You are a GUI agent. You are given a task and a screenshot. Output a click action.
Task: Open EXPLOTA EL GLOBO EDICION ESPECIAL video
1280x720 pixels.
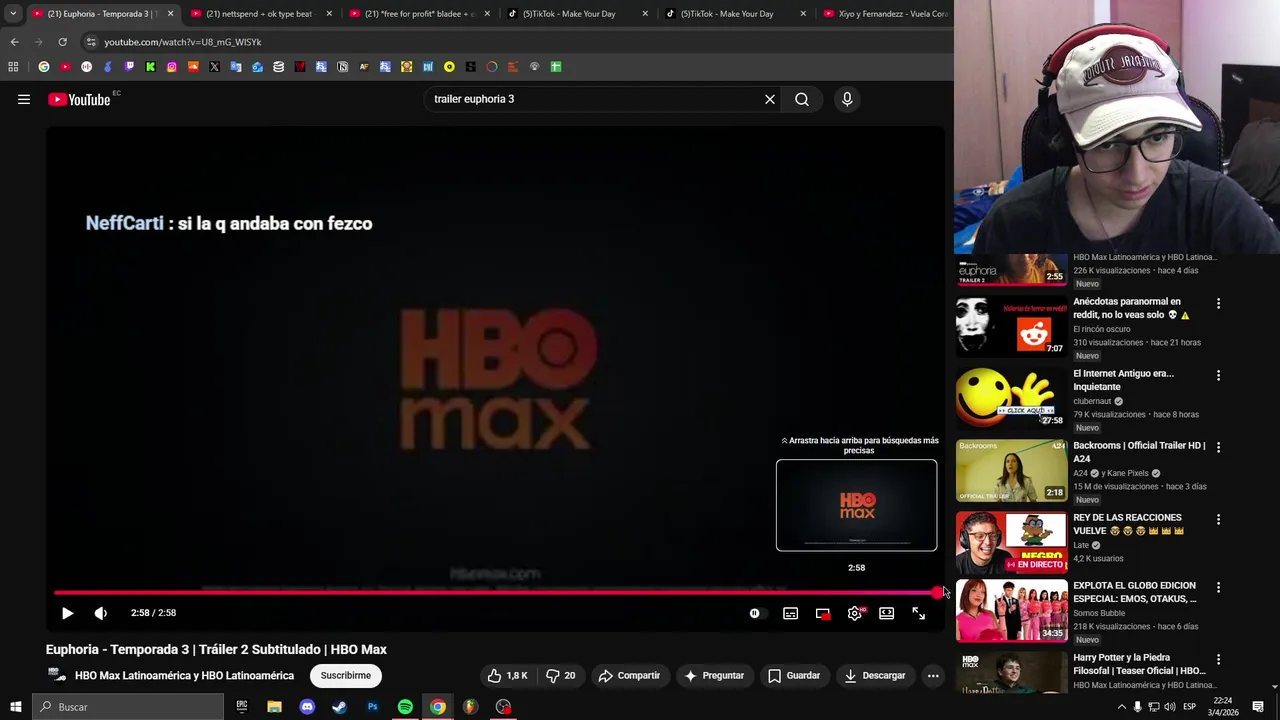(1011, 610)
